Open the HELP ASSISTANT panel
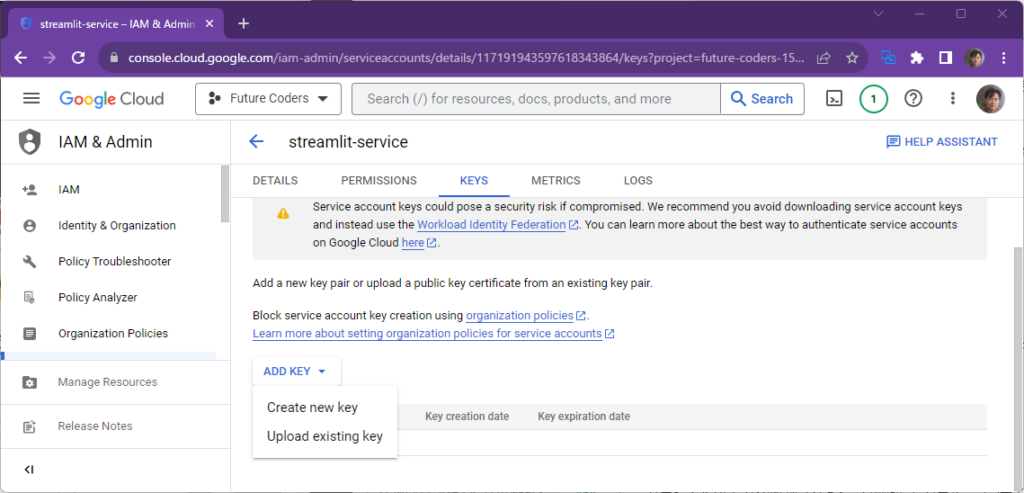Viewport: 1024px width, 493px height. [942, 142]
